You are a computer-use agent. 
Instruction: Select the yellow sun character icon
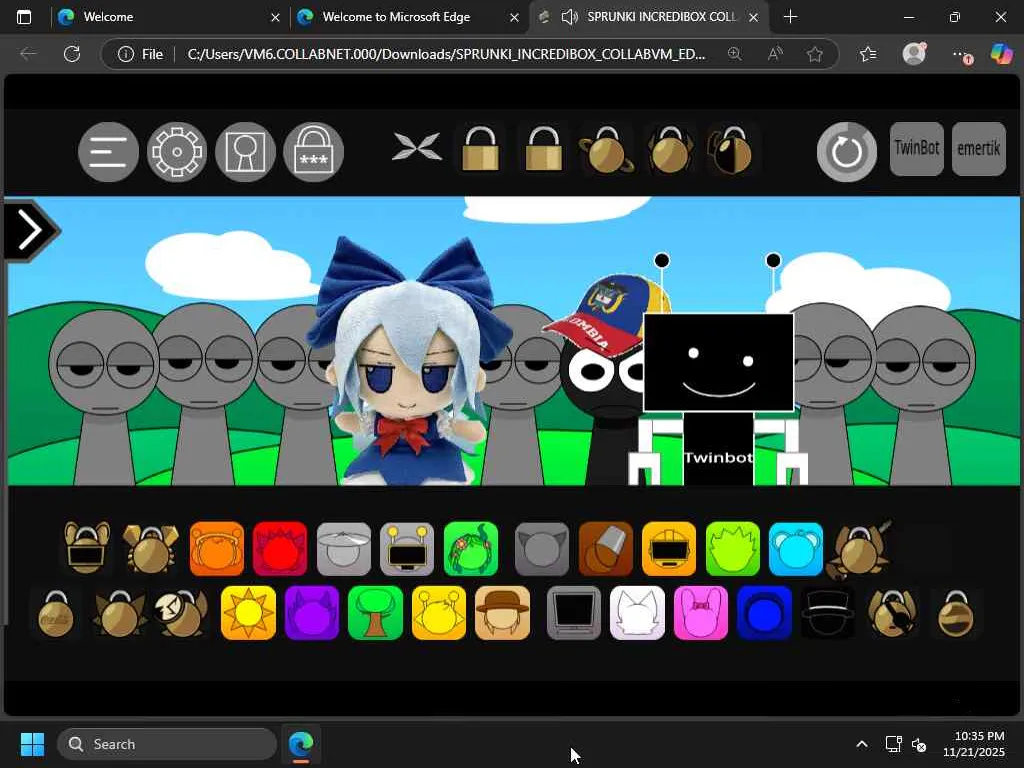(x=248, y=613)
